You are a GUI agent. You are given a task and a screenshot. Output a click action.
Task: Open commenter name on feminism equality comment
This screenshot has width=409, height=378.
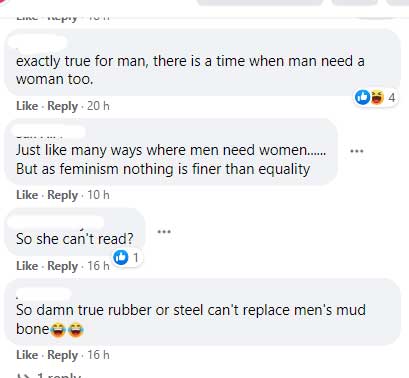pyautogui.click(x=50, y=132)
